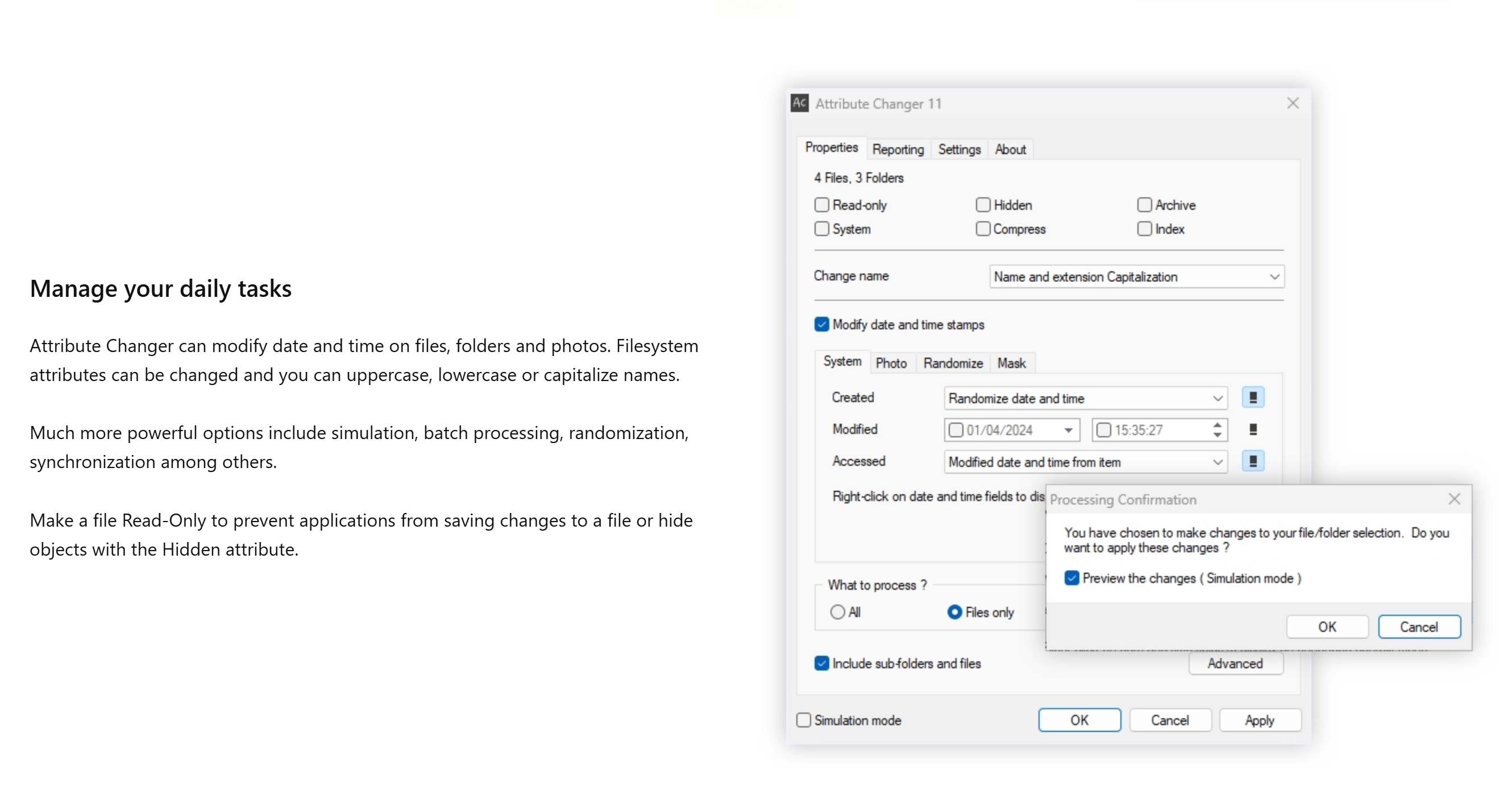Expand the Created option dropdown
The image size is (1512, 811).
coord(1085,399)
